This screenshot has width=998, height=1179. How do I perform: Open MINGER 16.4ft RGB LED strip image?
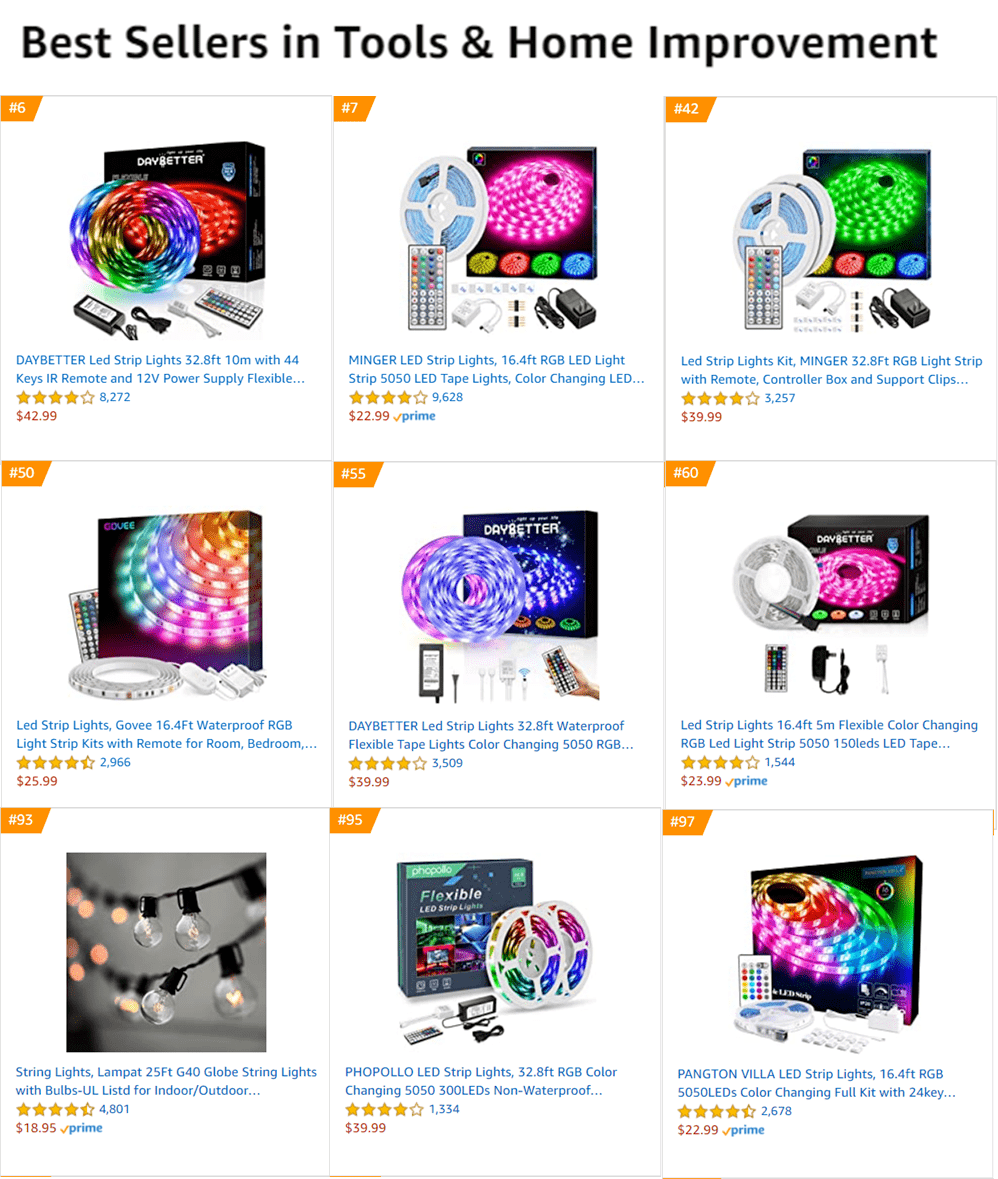[499, 238]
